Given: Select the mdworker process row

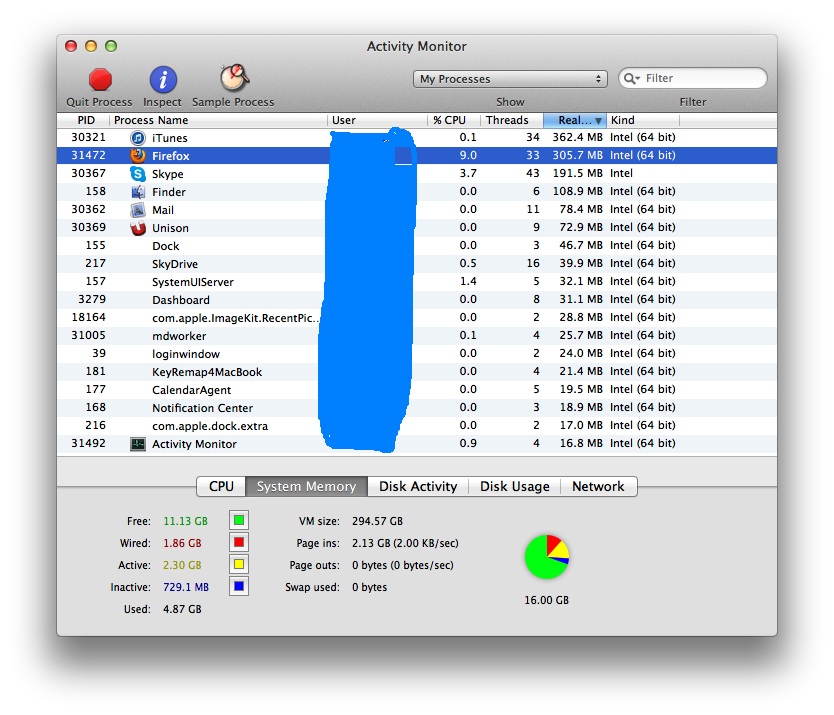Looking at the screenshot, I should (416, 336).
